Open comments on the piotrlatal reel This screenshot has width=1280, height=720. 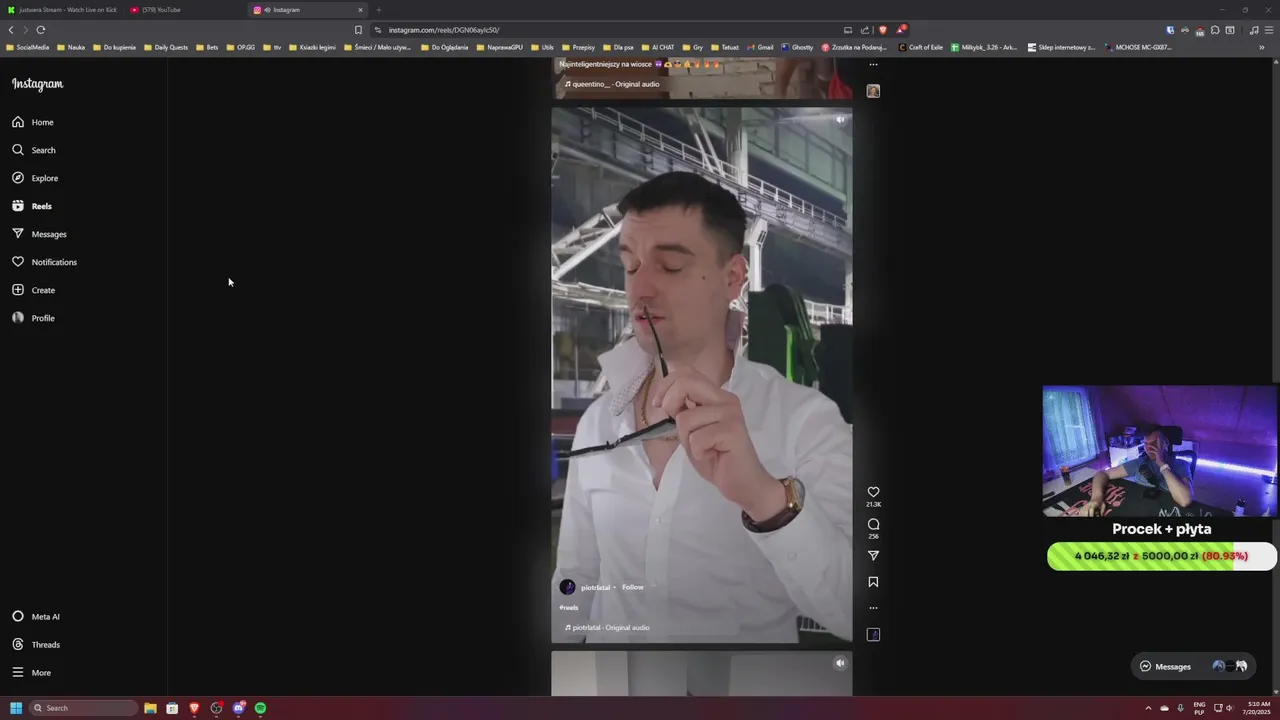[x=873, y=524]
